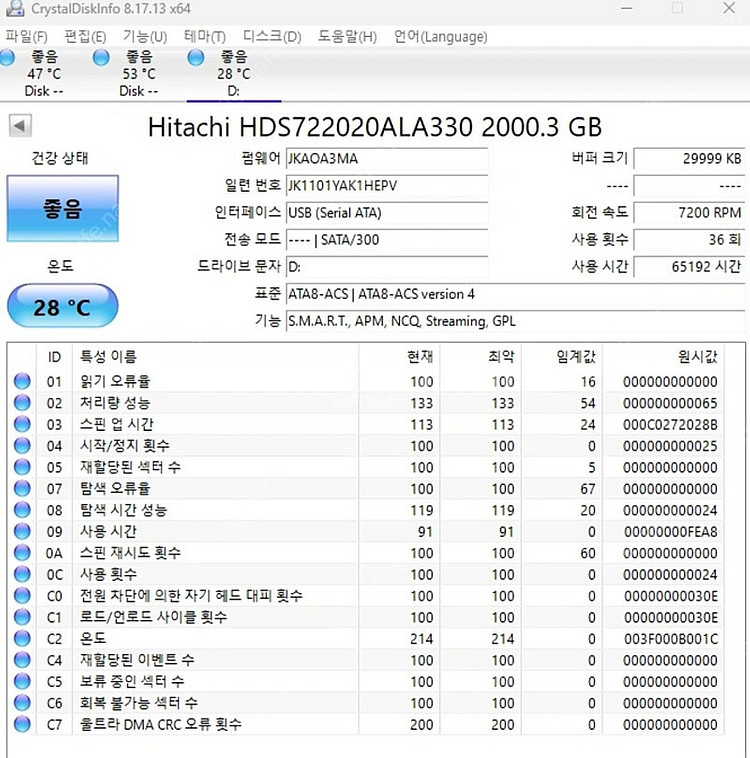Click status orb for 0C 사용 횟수
This screenshot has width=750, height=758.
coord(22,574)
